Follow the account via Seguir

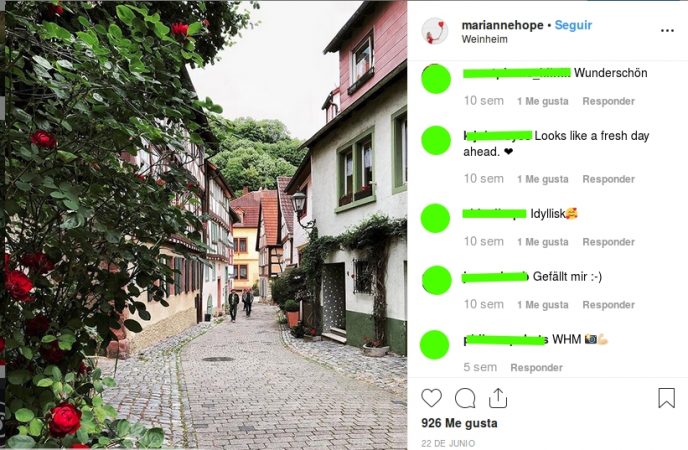[x=573, y=25]
